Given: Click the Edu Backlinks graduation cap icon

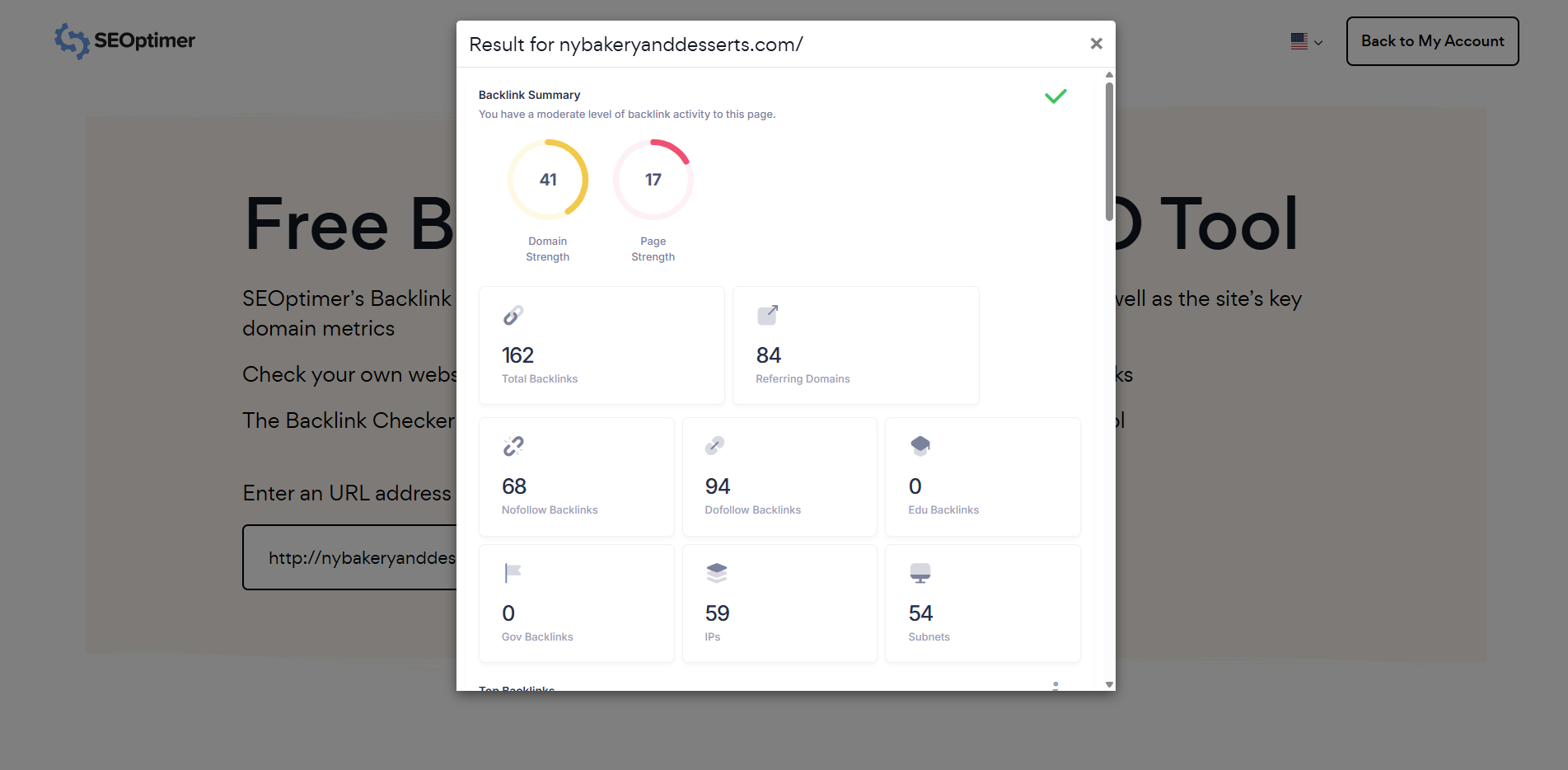Looking at the screenshot, I should point(920,446).
